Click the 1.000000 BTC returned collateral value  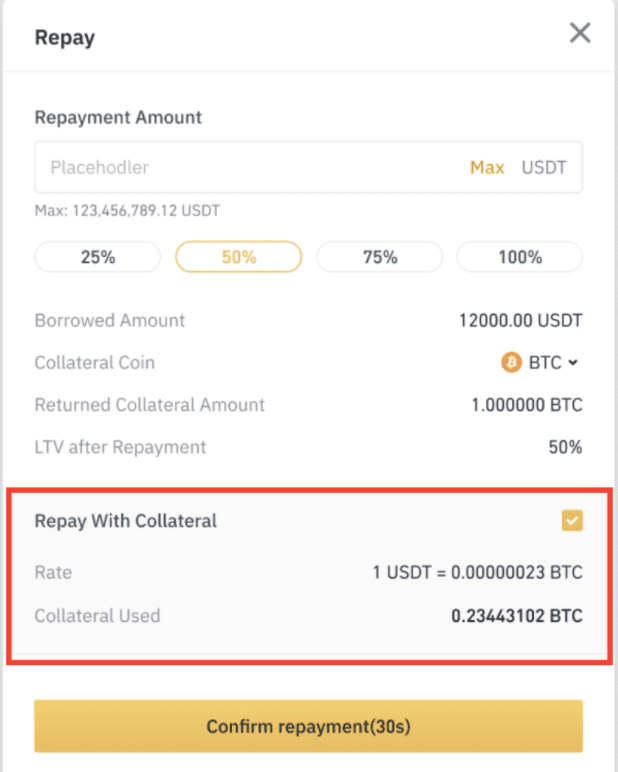coord(527,405)
